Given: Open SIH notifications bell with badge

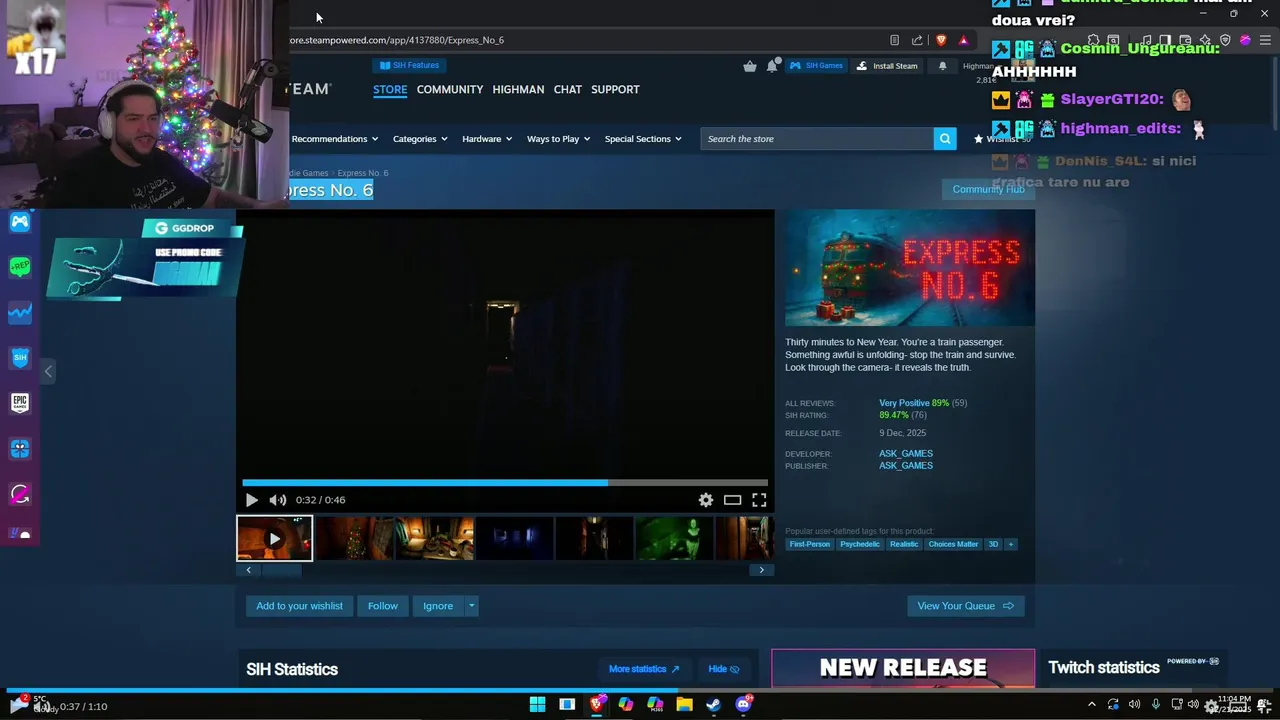Looking at the screenshot, I should point(773,66).
